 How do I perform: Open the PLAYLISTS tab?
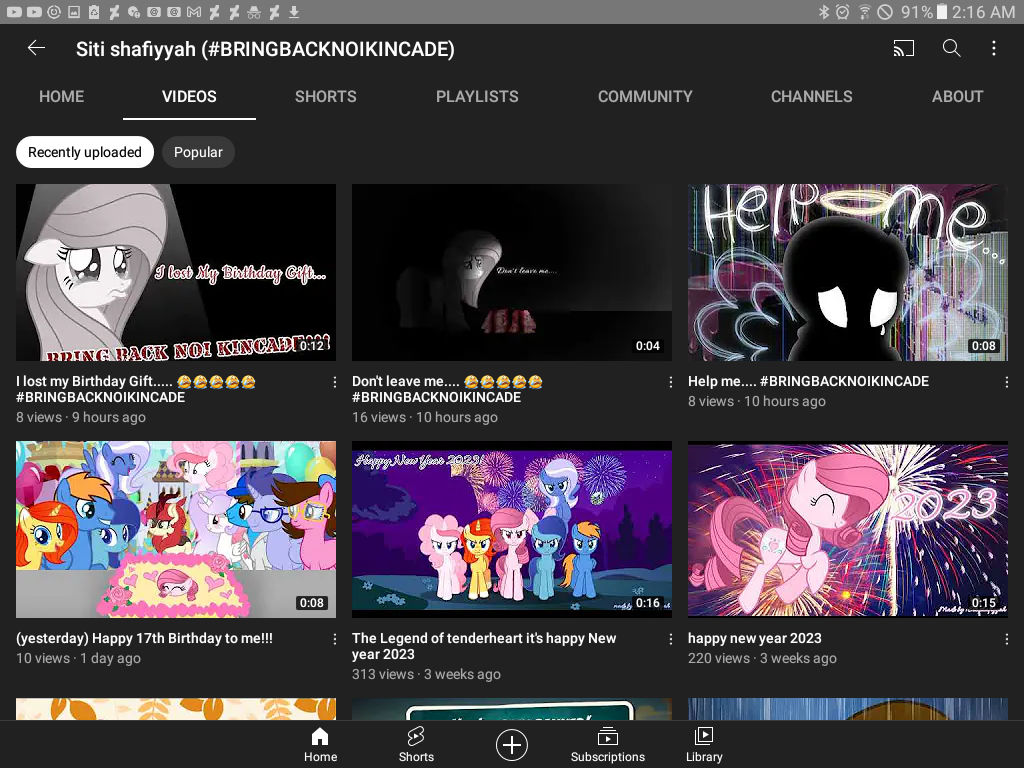click(477, 97)
